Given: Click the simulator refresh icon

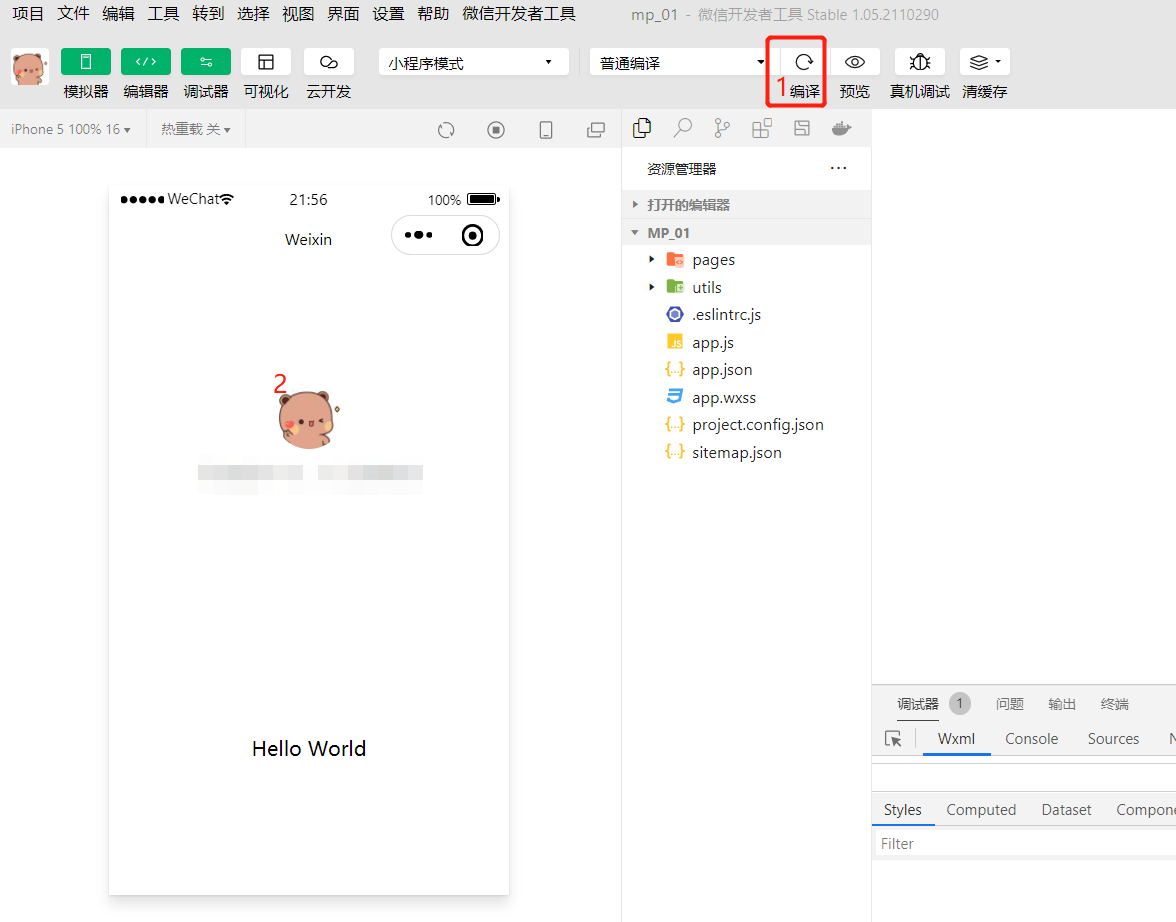Looking at the screenshot, I should point(446,130).
